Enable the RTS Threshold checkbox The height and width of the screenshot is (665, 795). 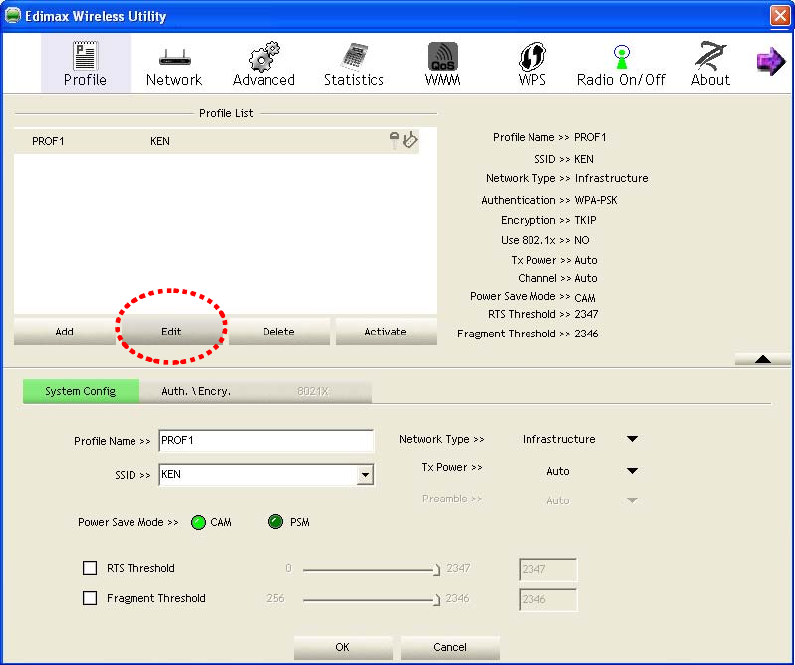90,568
